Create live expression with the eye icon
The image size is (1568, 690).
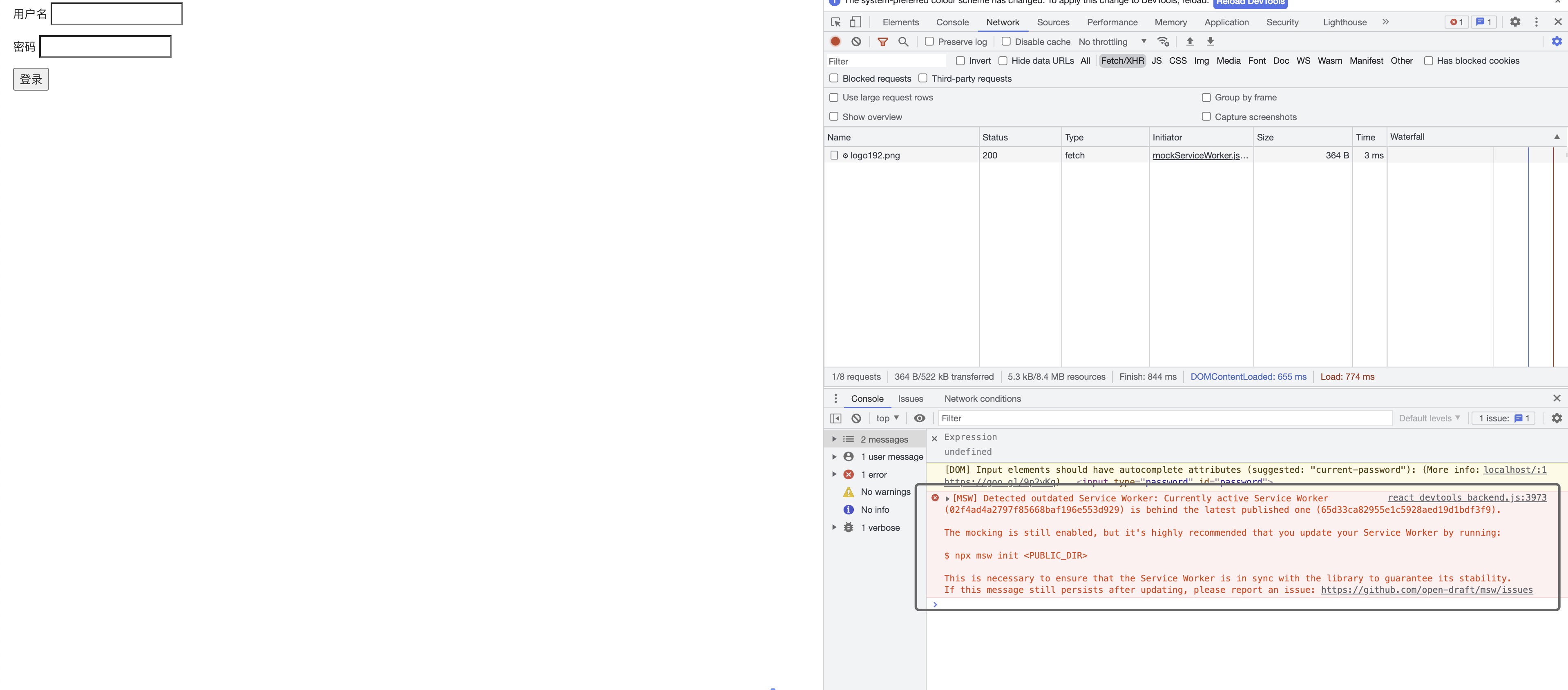tap(919, 418)
